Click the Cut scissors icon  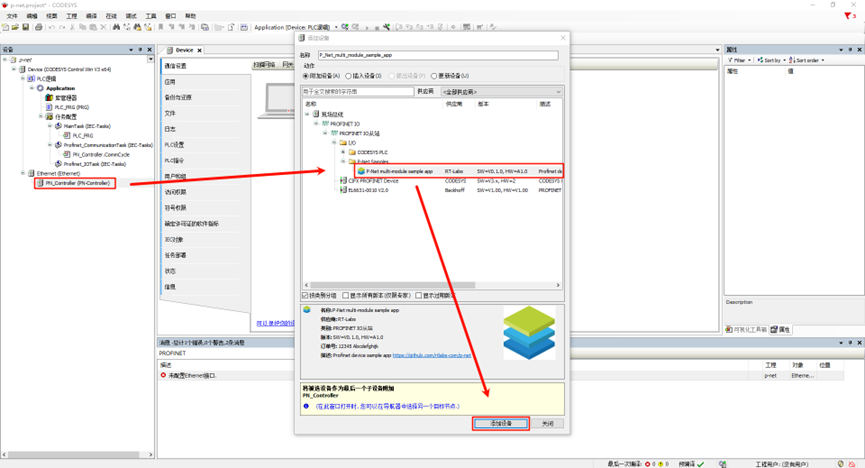point(72,27)
